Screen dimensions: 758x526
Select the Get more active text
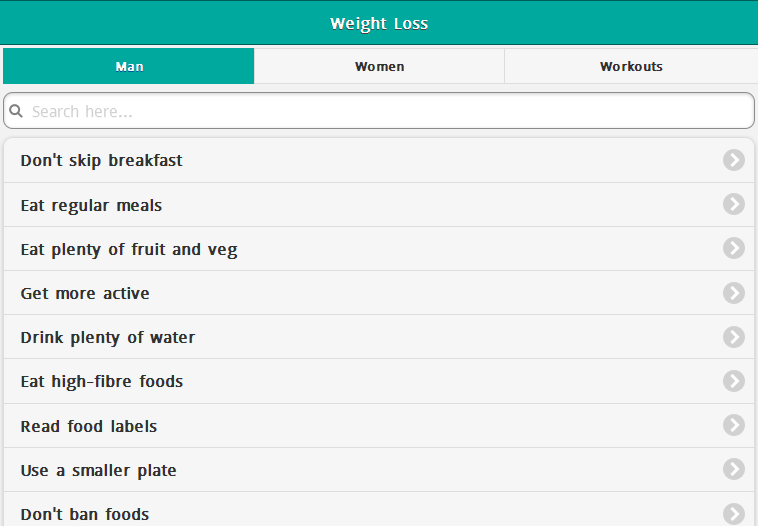pos(85,293)
